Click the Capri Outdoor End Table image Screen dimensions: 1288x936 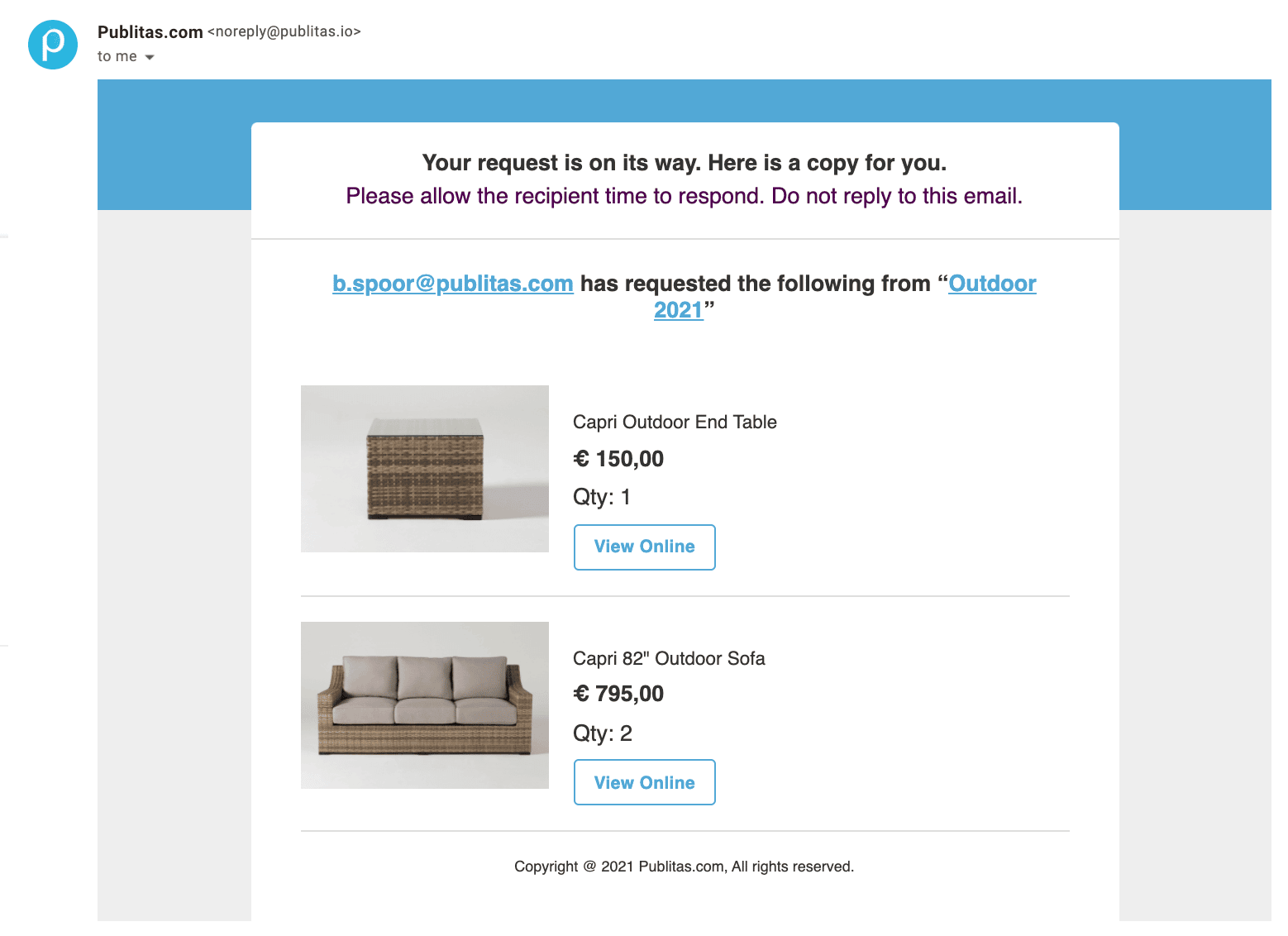click(x=425, y=469)
